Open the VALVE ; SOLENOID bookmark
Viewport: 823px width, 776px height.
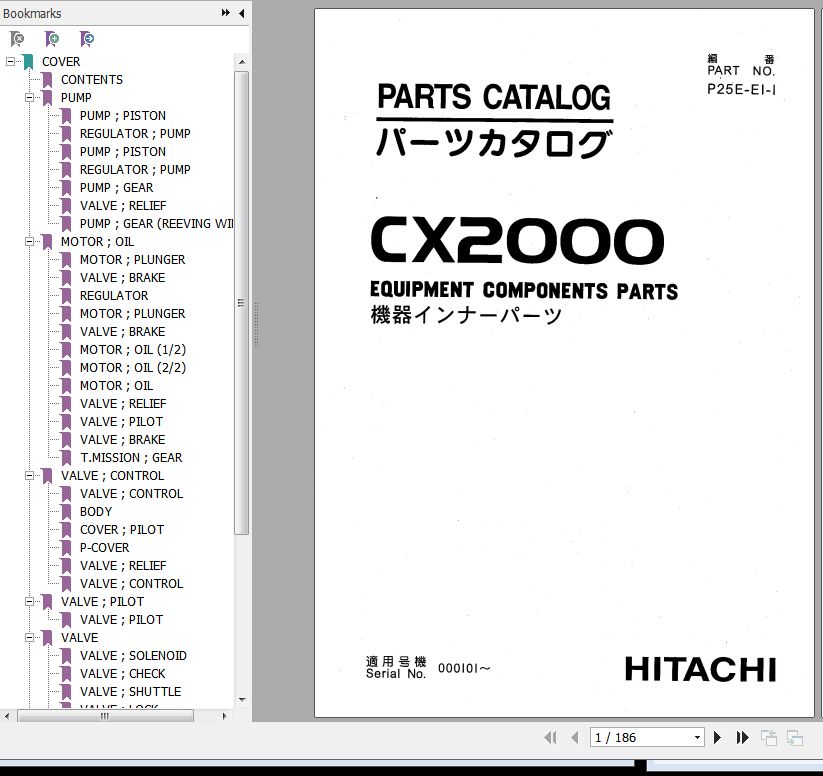coord(133,656)
